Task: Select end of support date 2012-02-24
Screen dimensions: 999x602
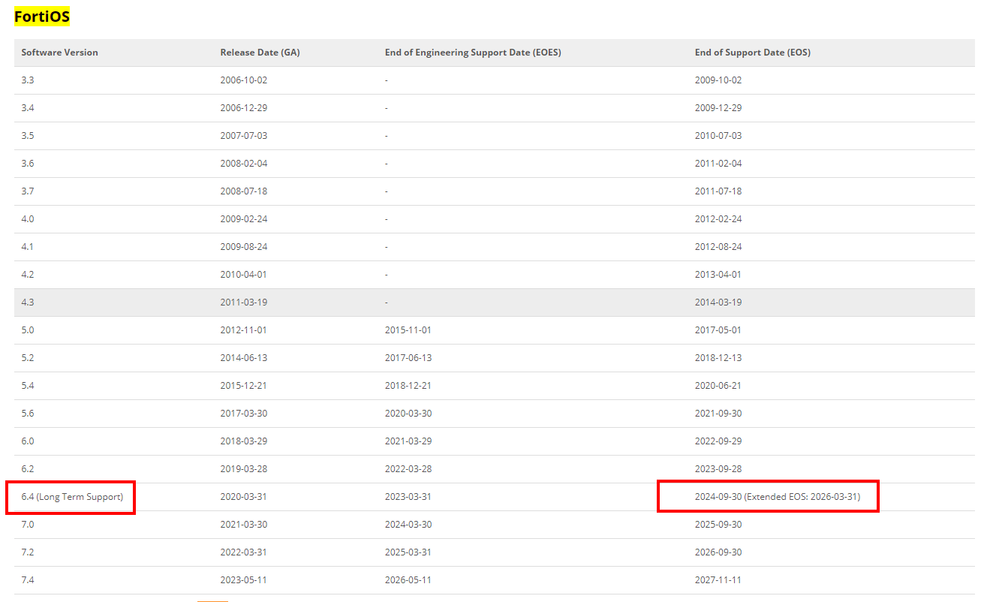Action: (x=718, y=219)
